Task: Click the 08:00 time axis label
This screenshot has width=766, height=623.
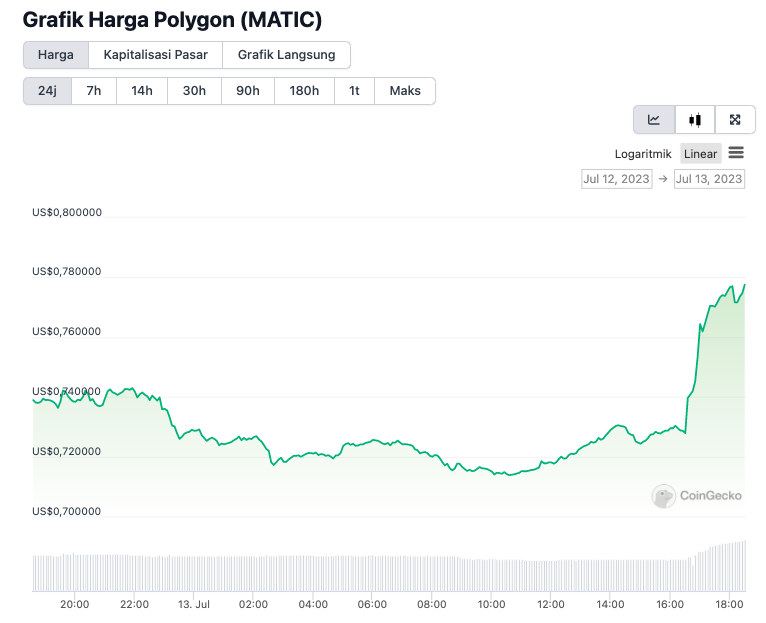Action: [432, 604]
